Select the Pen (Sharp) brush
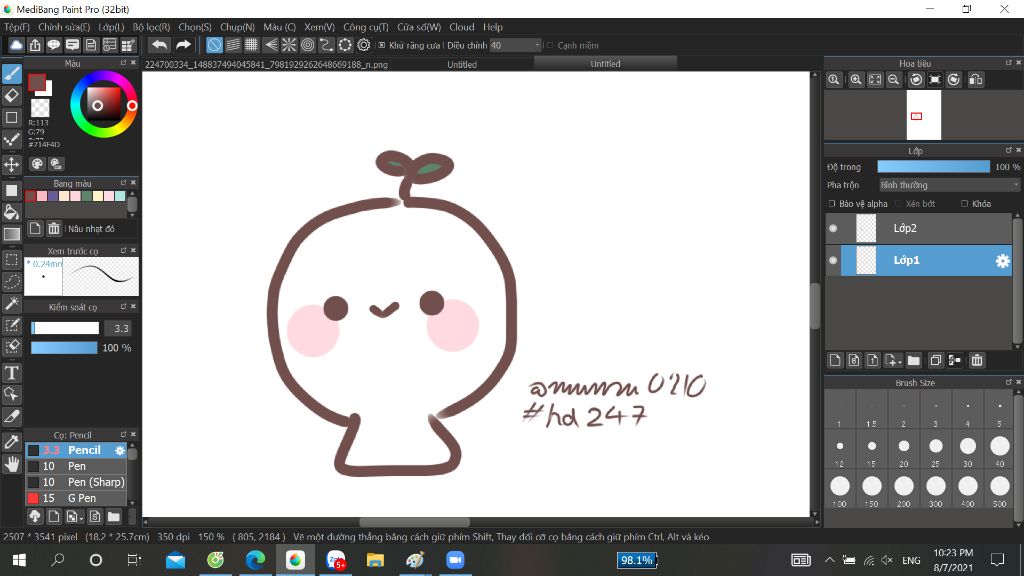 pyautogui.click(x=76, y=482)
